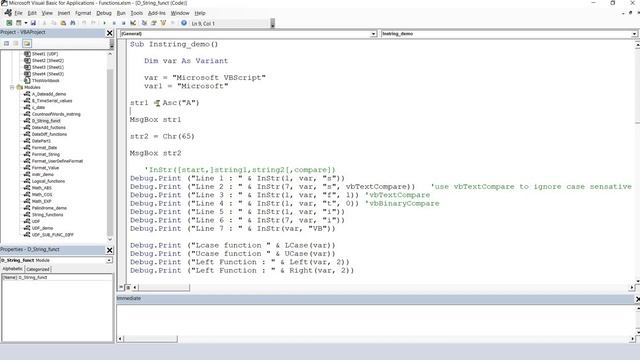
Task: Click inside the Immediate window text area
Action: coord(376,320)
